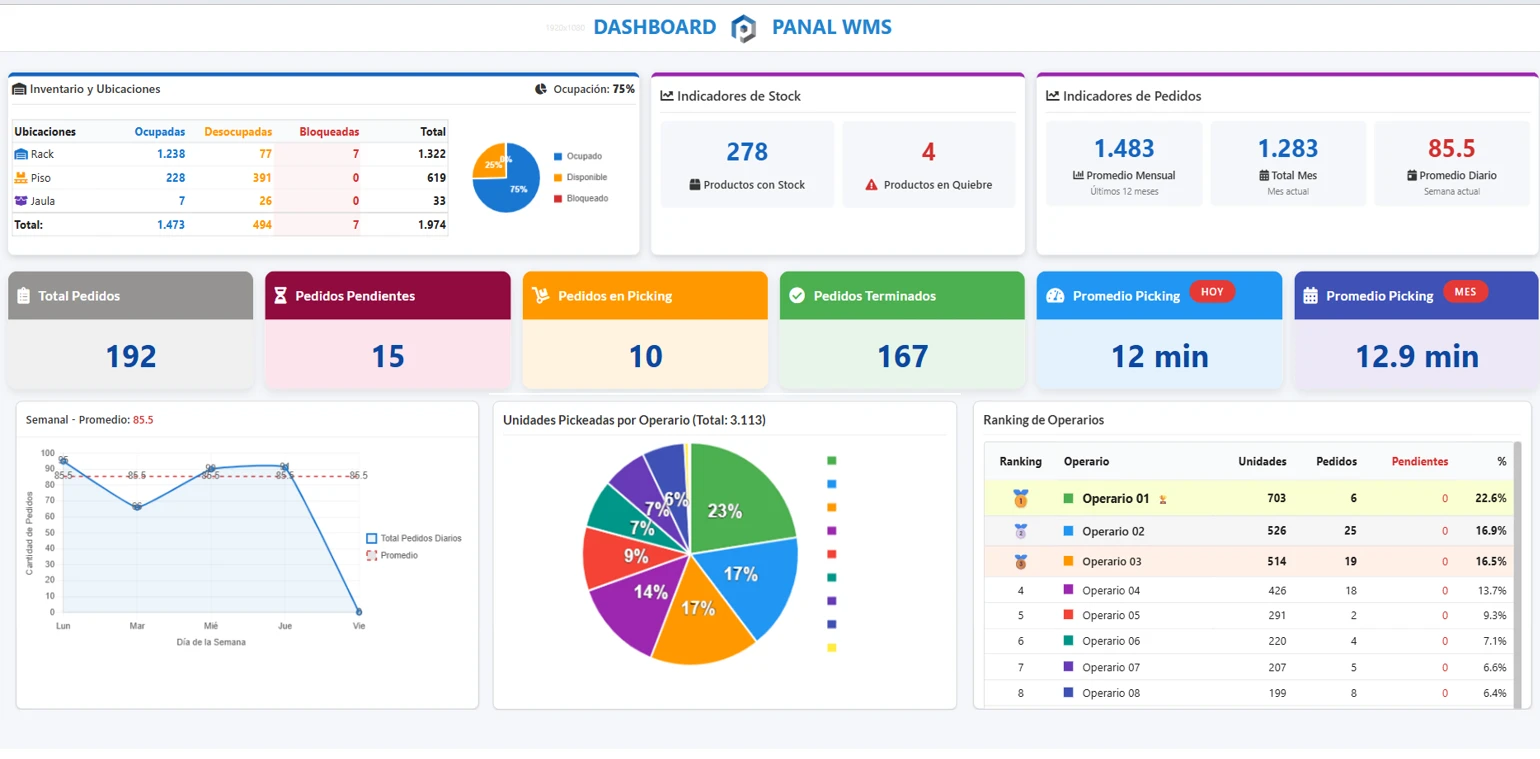Toggle Total Pedidos Diarios legend series
Screen dimensions: 1540x759
414,538
